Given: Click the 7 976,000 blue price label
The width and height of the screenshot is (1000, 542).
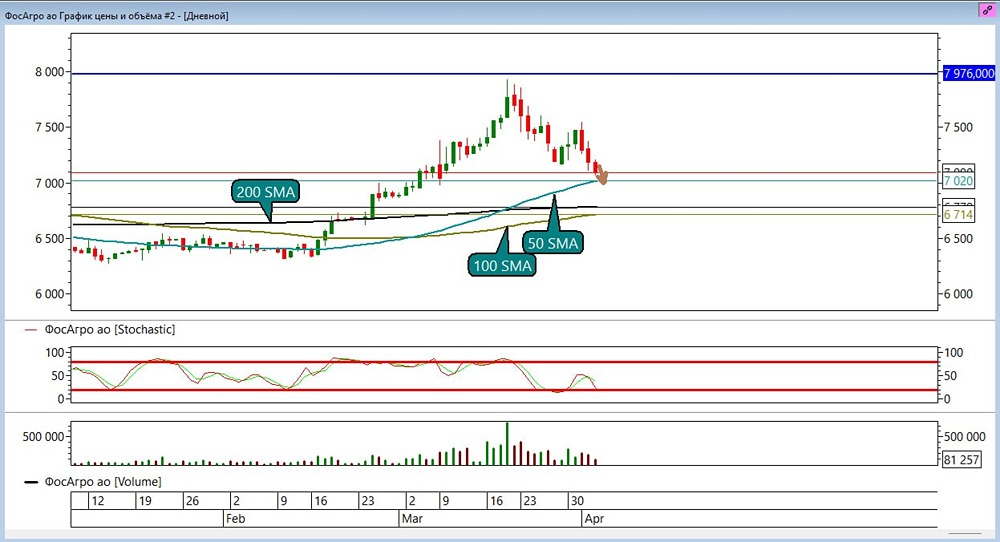Looking at the screenshot, I should tap(969, 73).
